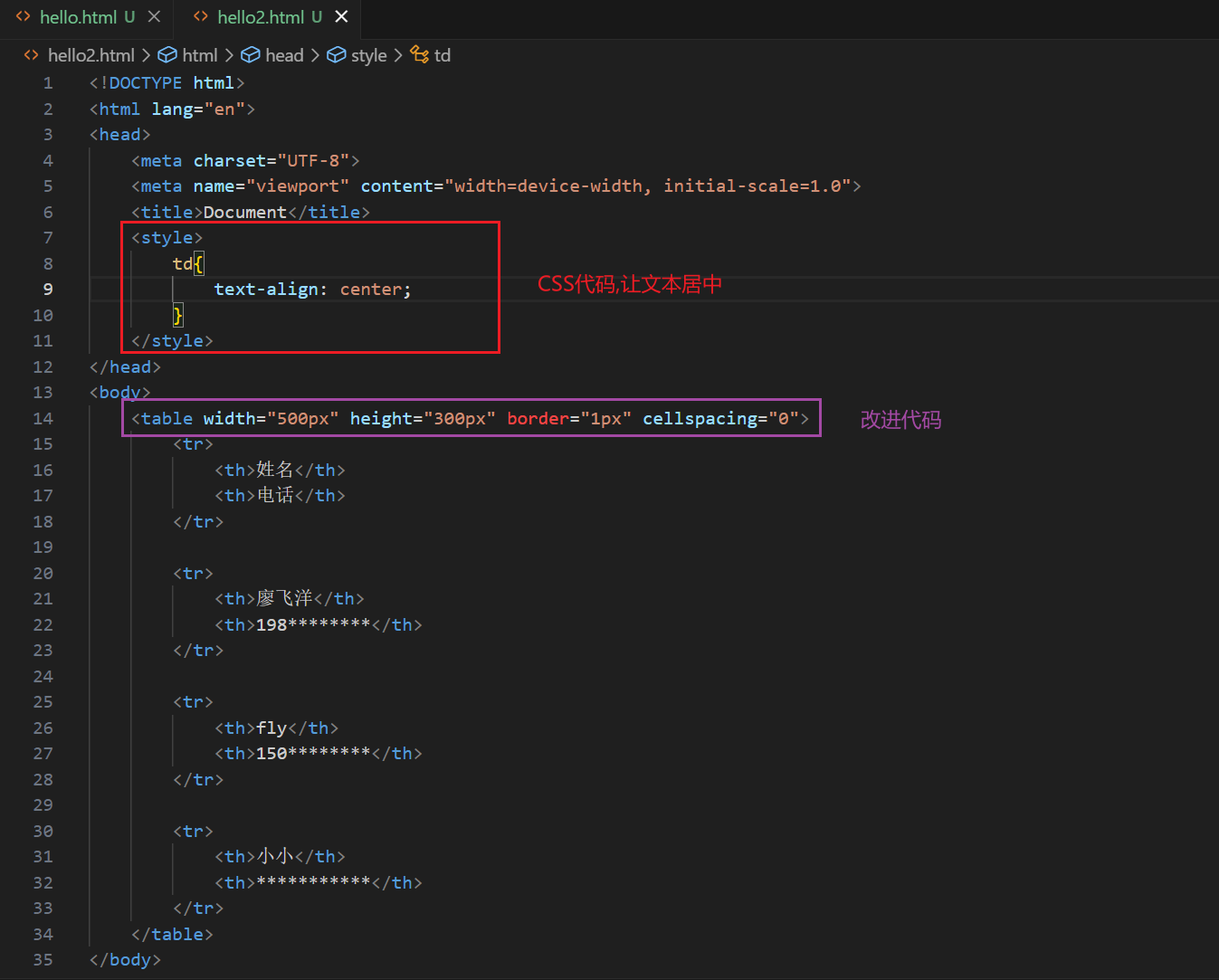Open td breadcrumb item
The height and width of the screenshot is (980, 1219).
tap(443, 55)
